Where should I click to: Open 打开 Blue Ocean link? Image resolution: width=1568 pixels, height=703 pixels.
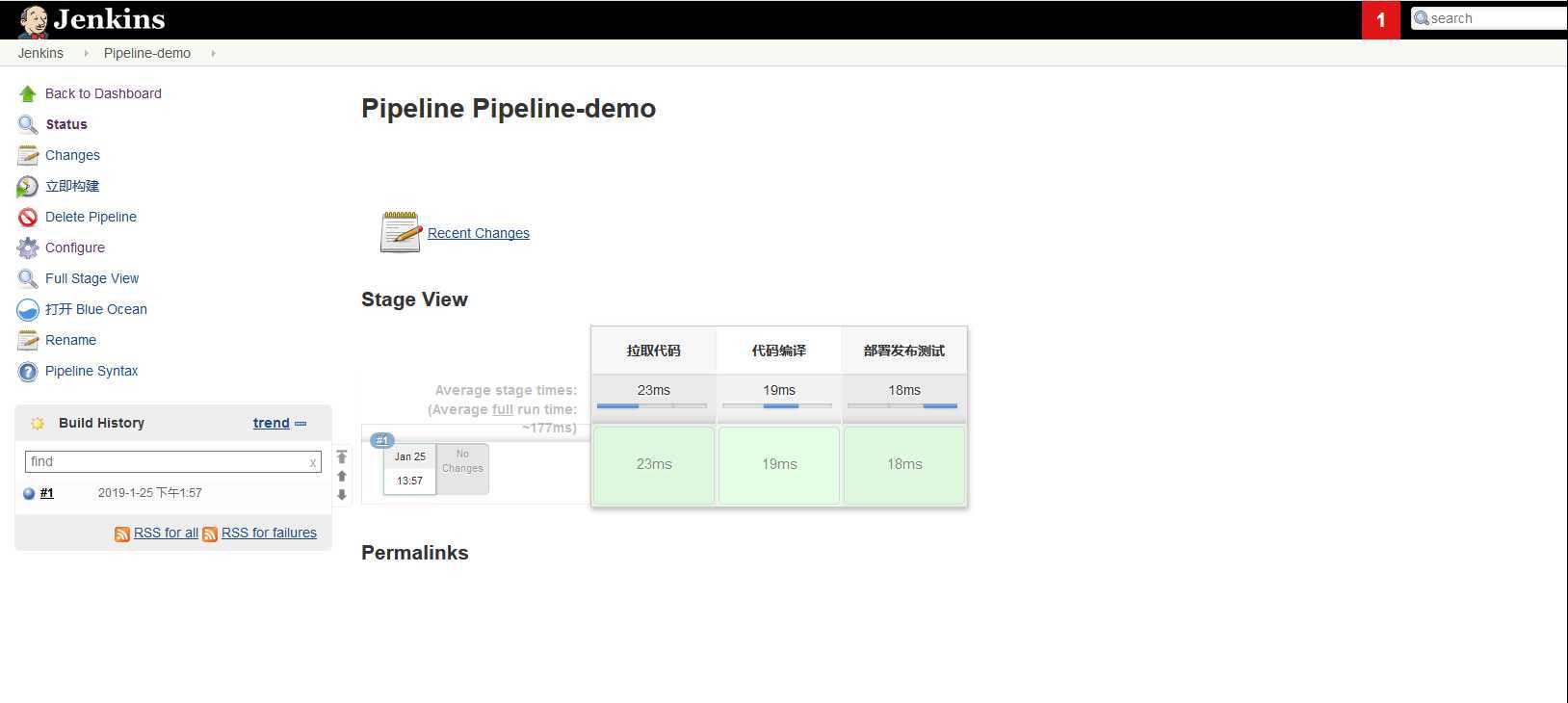[x=96, y=309]
